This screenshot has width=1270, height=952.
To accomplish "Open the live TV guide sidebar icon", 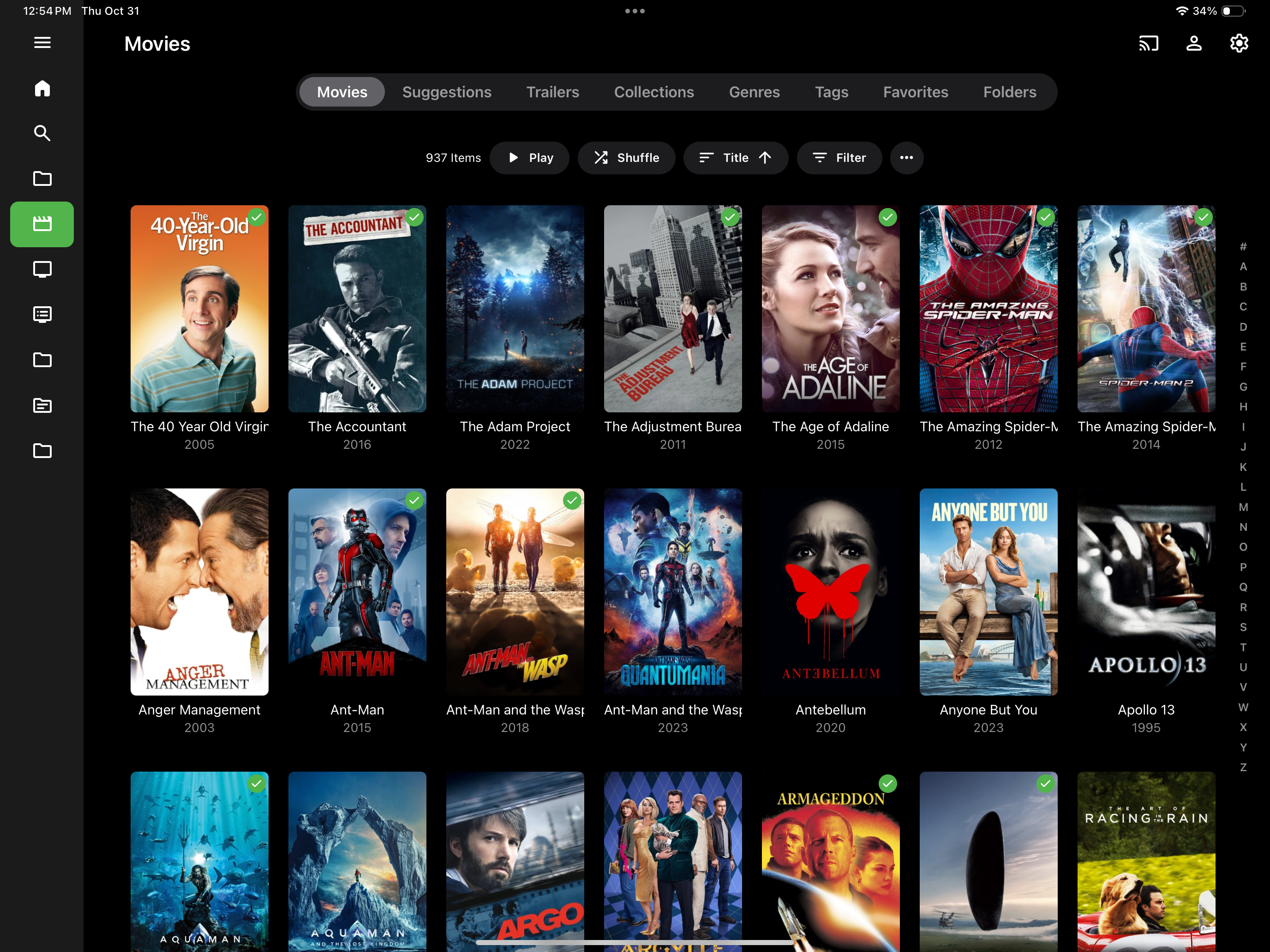I will pyautogui.click(x=42, y=315).
